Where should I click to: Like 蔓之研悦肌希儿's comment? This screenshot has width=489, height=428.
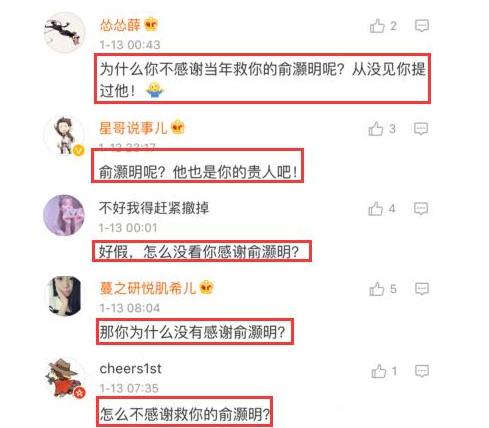[377, 289]
